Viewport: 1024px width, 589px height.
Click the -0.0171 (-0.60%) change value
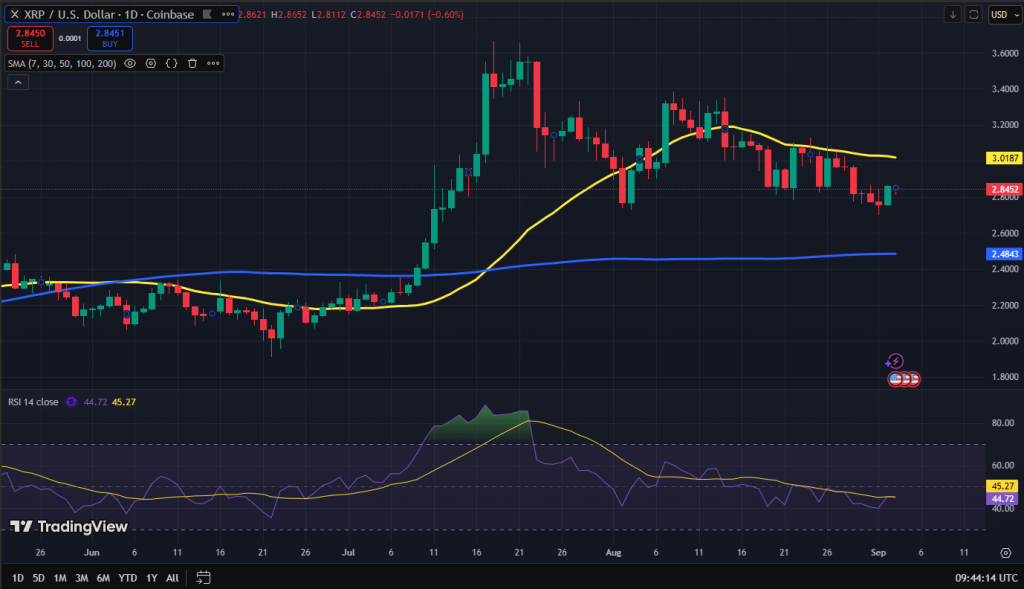point(426,14)
